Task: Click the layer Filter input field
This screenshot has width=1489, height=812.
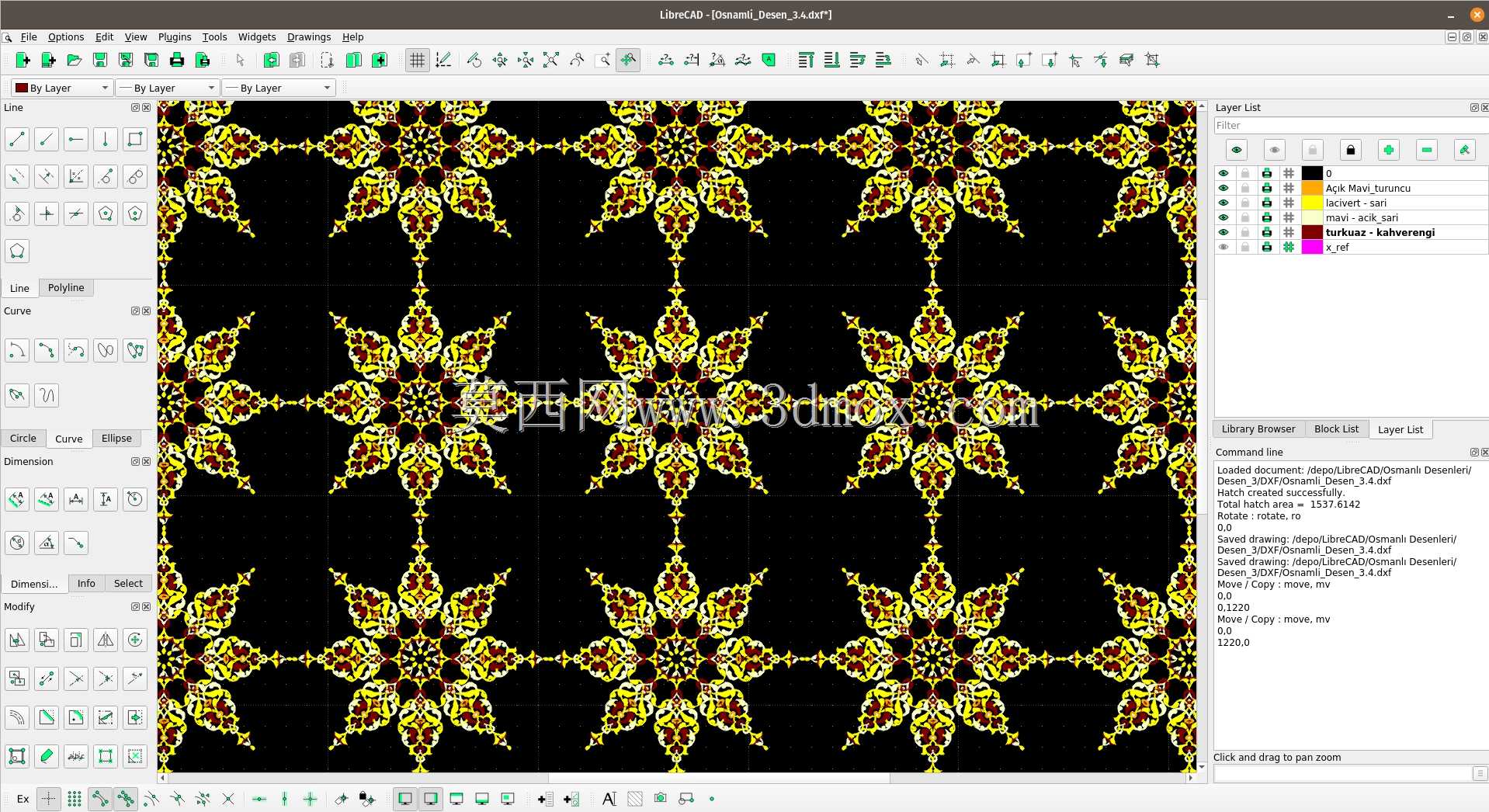Action: (x=1351, y=126)
